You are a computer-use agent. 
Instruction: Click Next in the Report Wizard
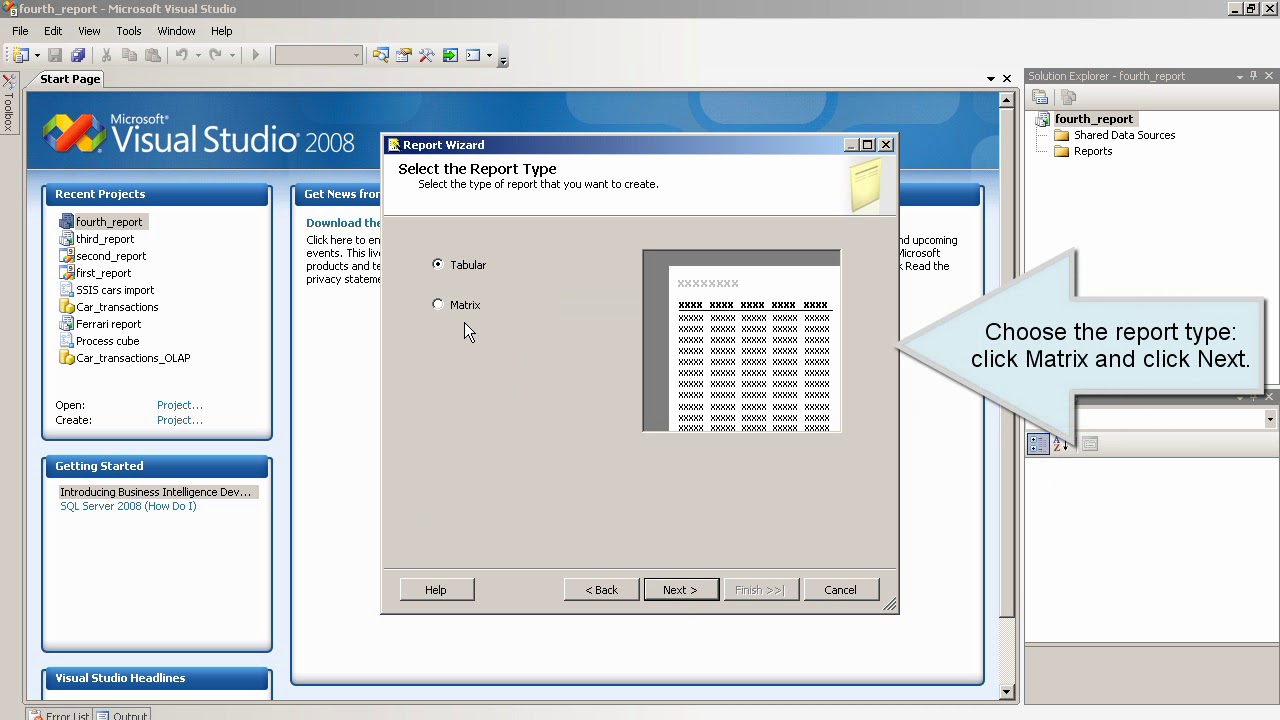click(x=680, y=590)
